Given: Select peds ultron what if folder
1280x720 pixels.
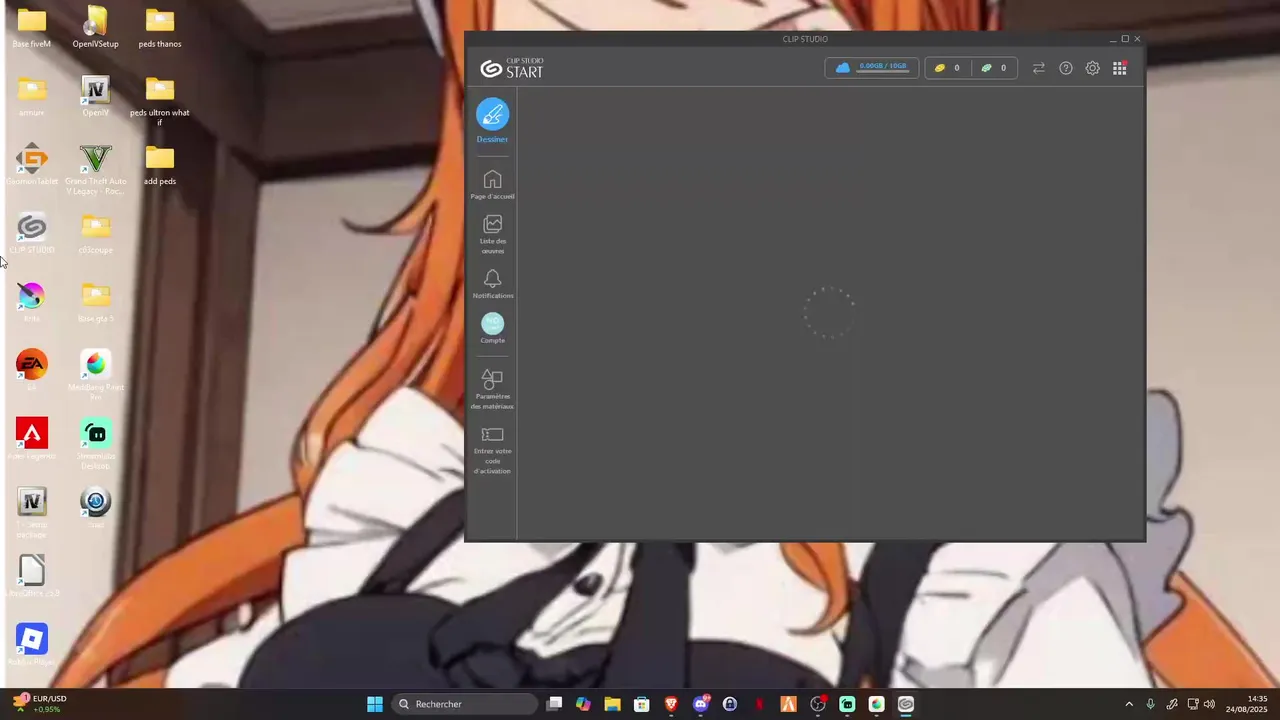Looking at the screenshot, I should (160, 101).
